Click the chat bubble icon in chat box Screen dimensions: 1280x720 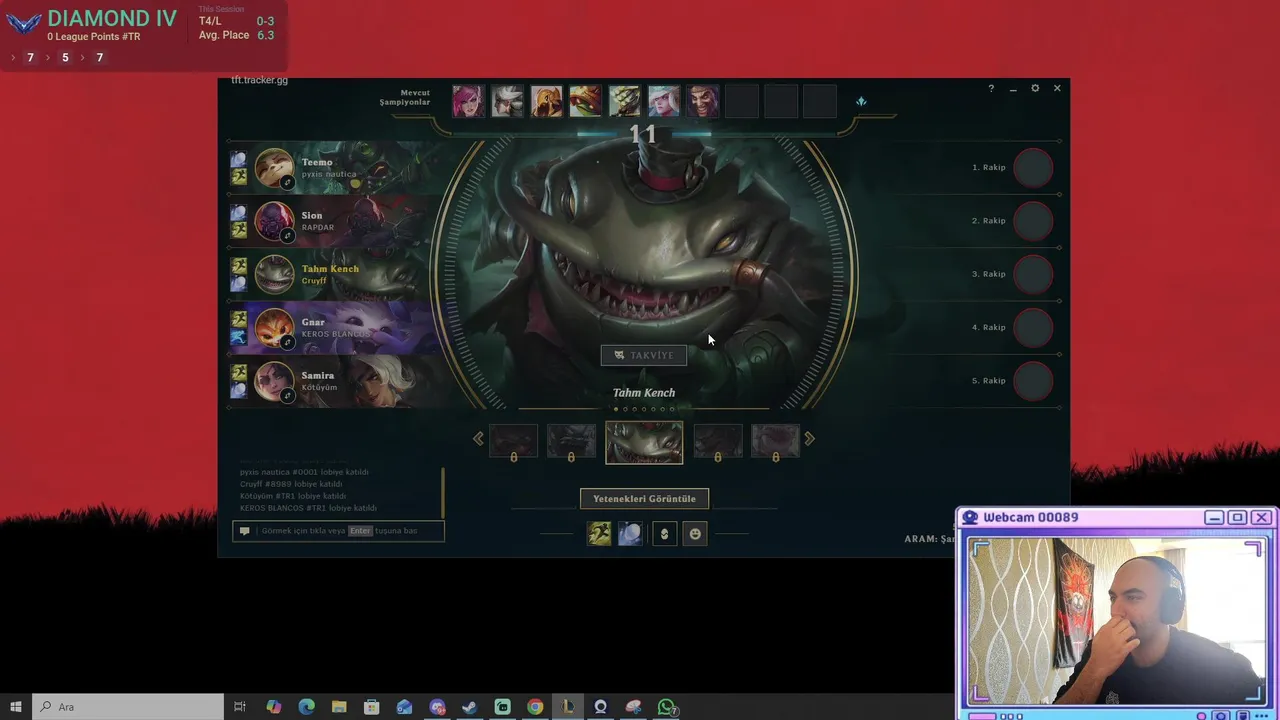point(245,531)
